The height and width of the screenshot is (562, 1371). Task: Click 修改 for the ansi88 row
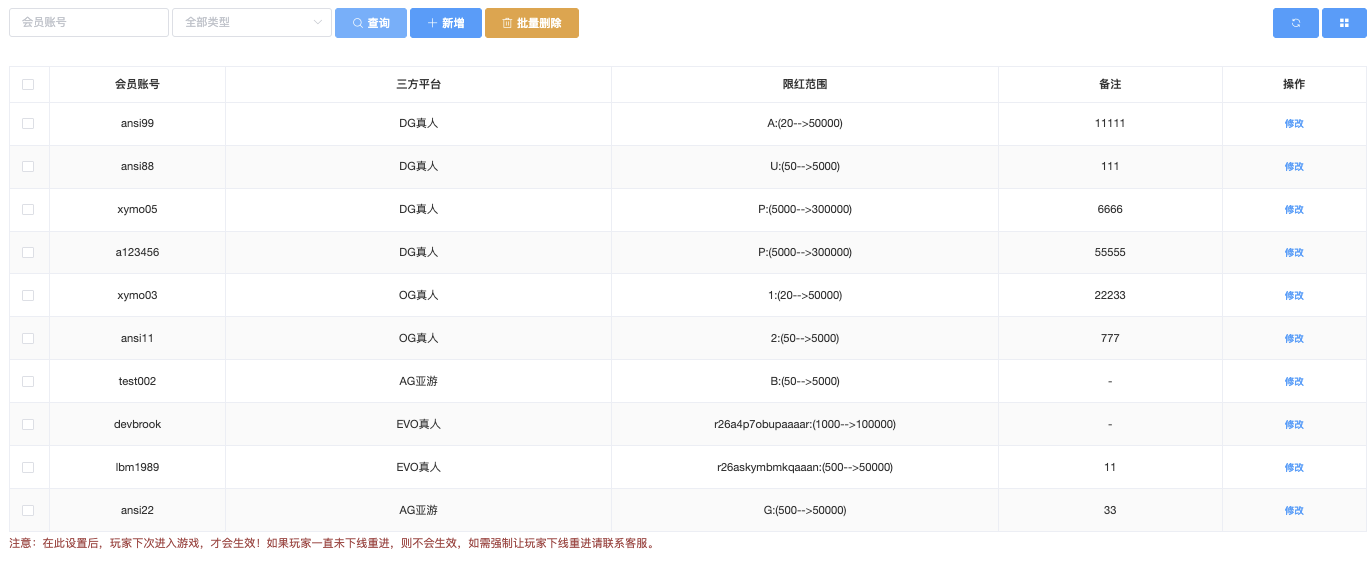click(x=1294, y=167)
